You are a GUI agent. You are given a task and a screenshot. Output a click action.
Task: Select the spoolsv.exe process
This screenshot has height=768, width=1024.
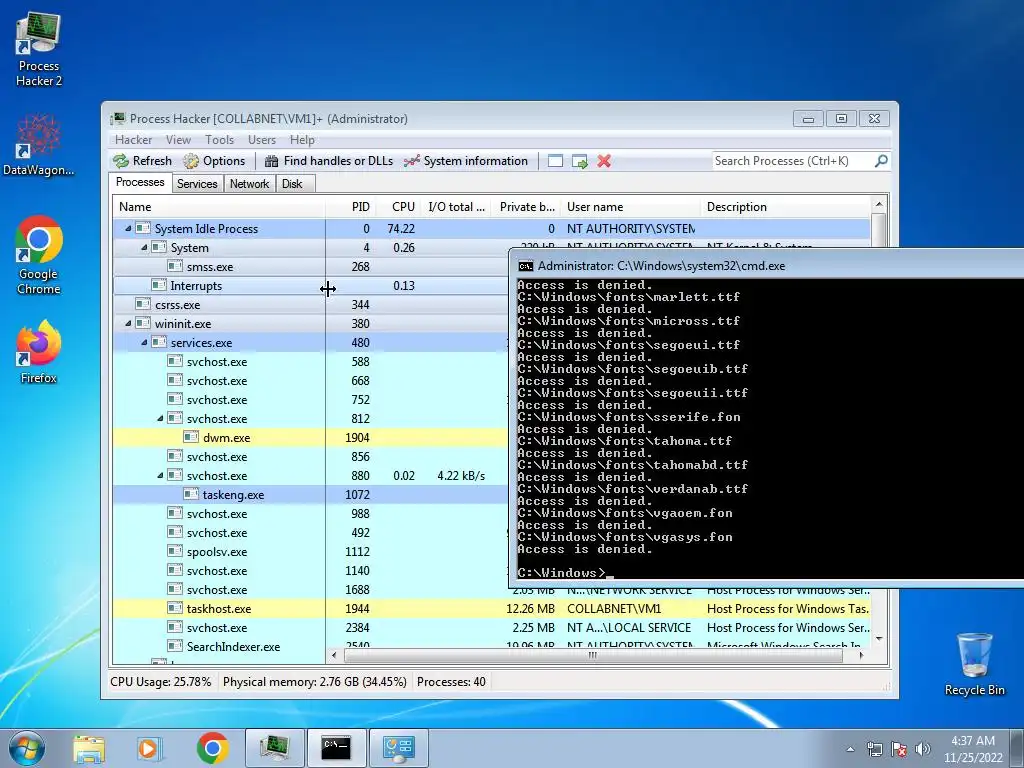(x=310, y=552)
